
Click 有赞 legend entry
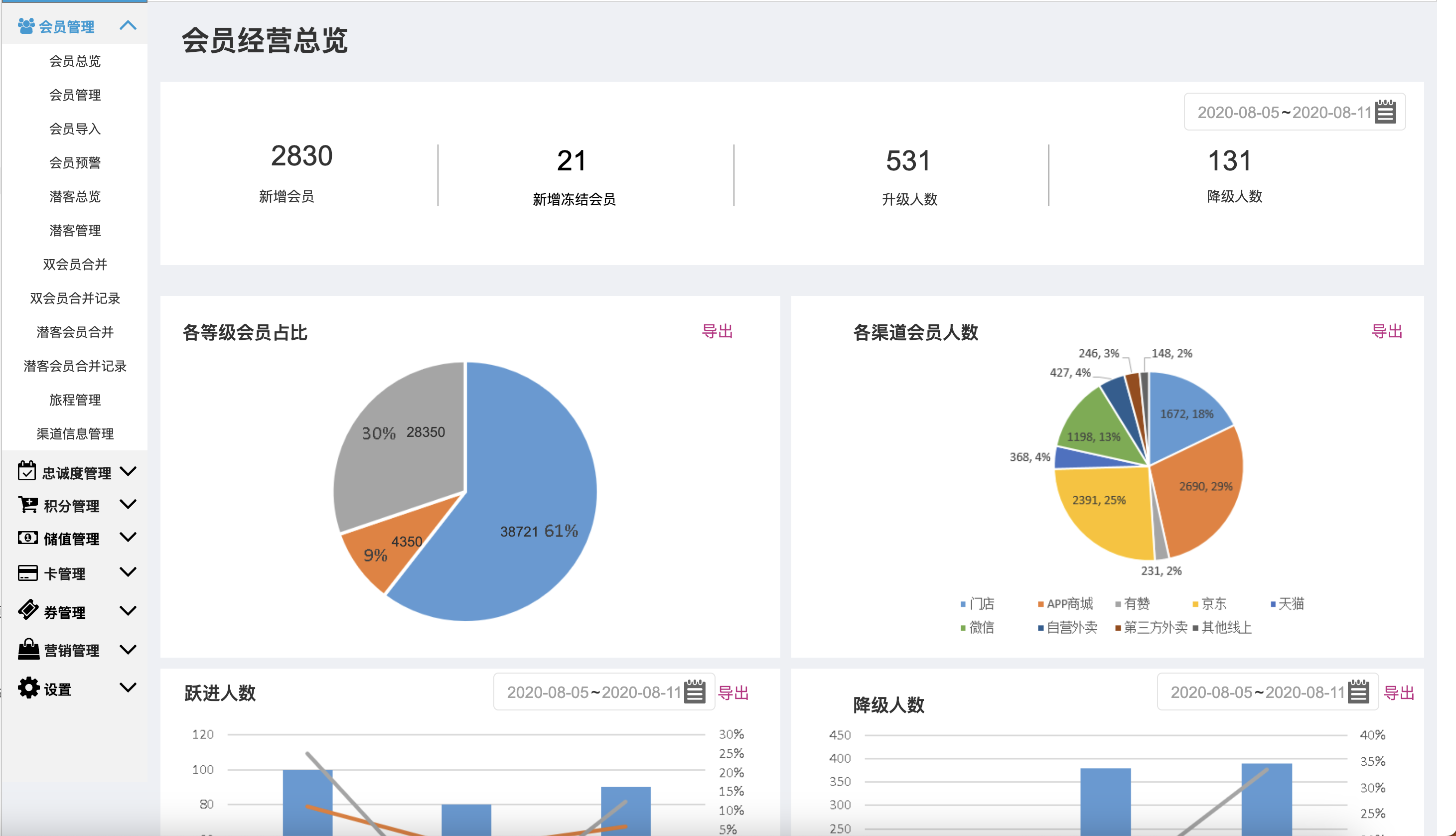click(1132, 603)
